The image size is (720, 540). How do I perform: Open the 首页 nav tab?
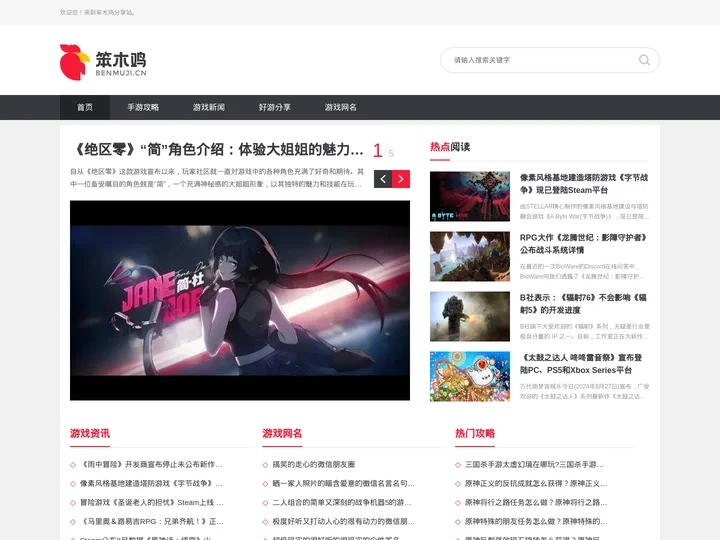85,107
